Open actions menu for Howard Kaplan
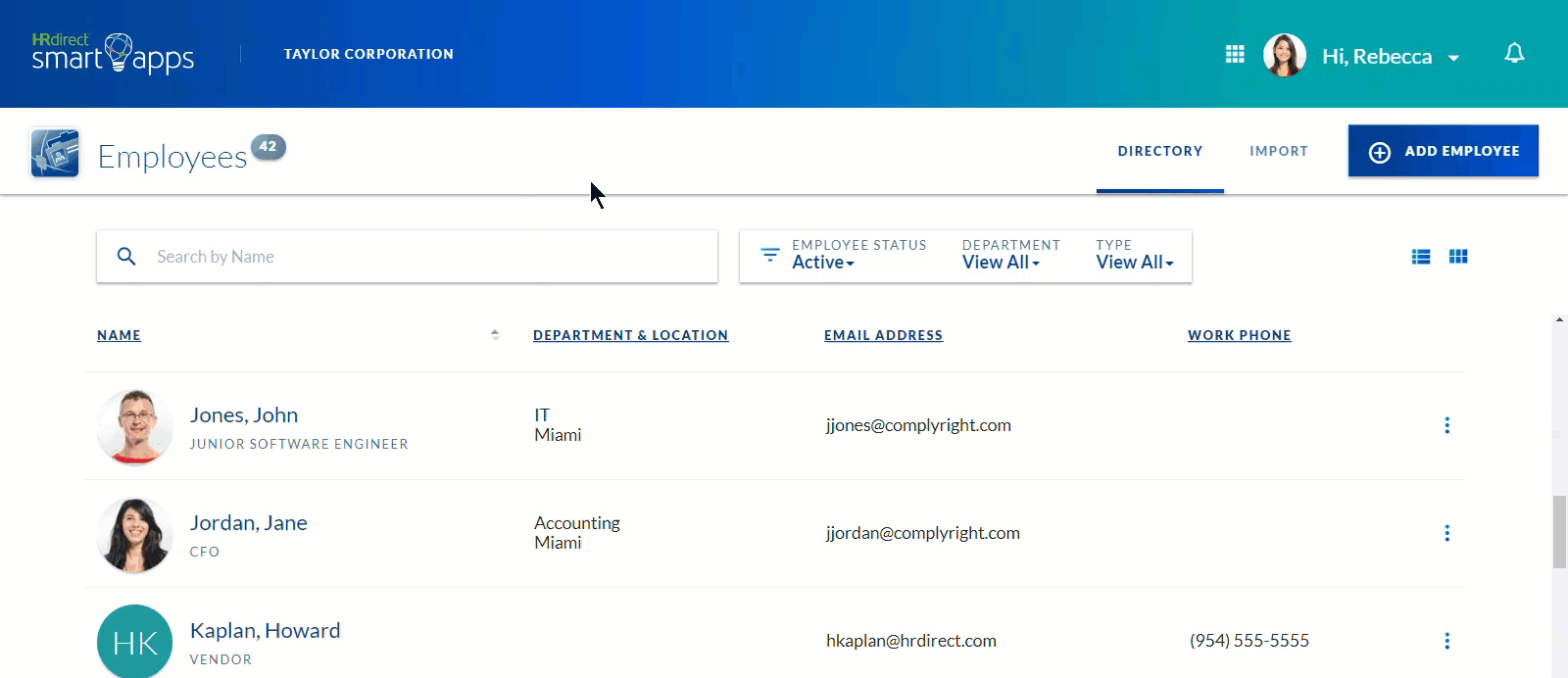 point(1446,641)
